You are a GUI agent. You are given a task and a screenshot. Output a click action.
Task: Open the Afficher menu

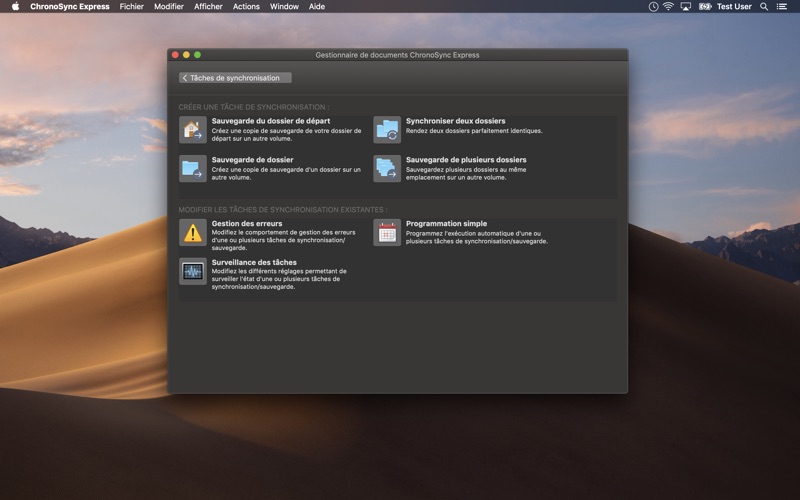coord(208,7)
